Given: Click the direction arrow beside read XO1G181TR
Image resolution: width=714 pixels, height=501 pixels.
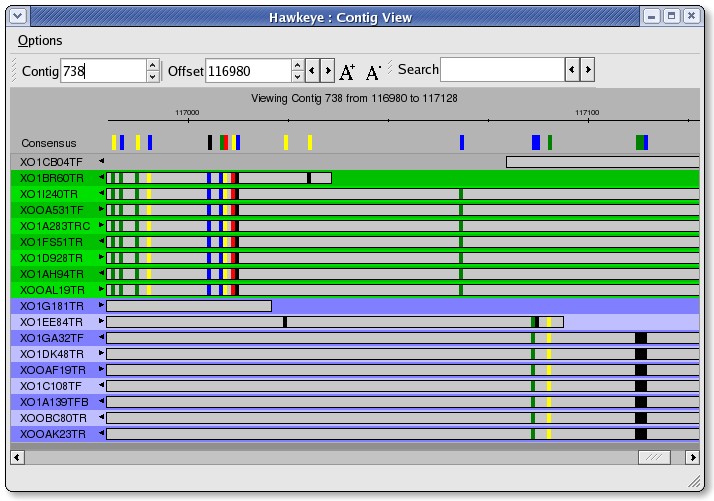Looking at the screenshot, I should click(x=101, y=306).
